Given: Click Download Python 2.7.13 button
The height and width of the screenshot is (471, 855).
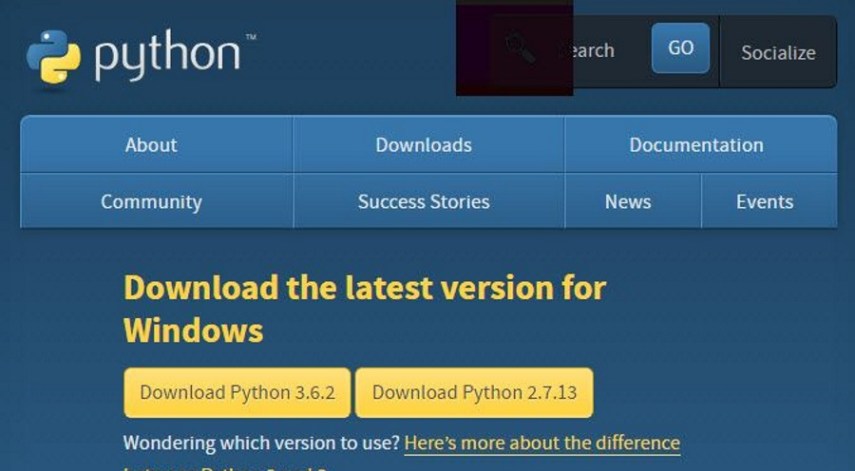Looking at the screenshot, I should pos(474,392).
